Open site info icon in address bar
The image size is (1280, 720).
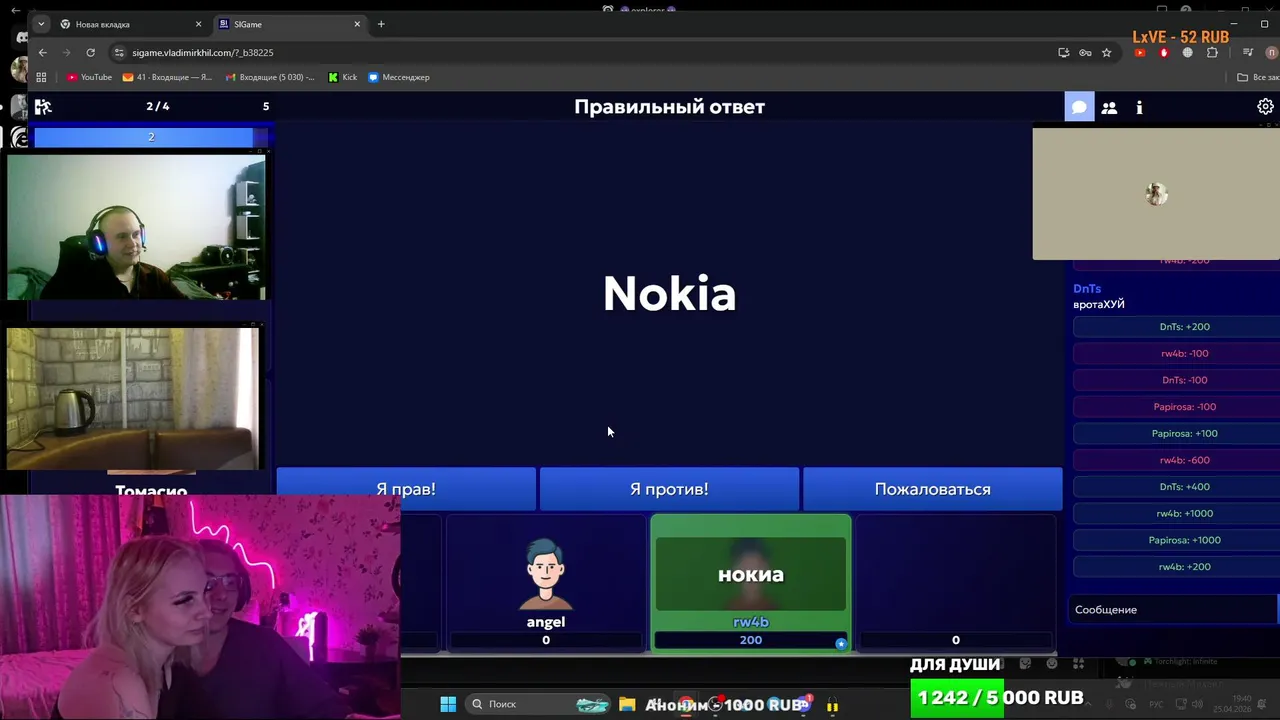tap(120, 52)
